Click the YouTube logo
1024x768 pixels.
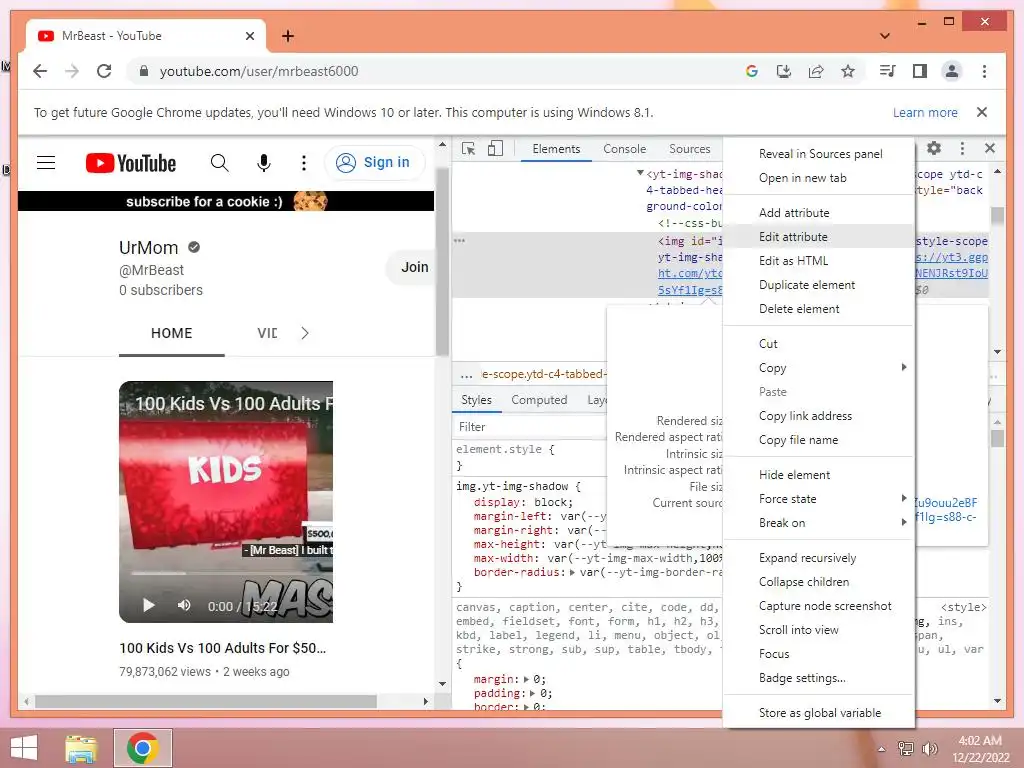pyautogui.click(x=131, y=163)
